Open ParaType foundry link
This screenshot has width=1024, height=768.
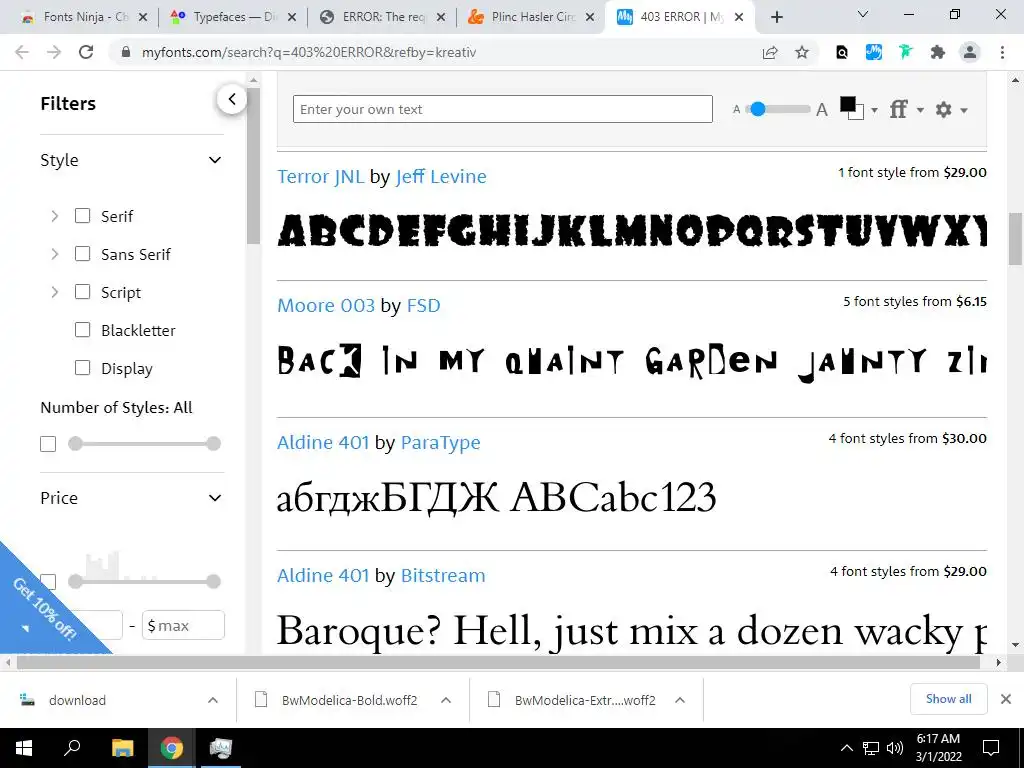coord(440,442)
